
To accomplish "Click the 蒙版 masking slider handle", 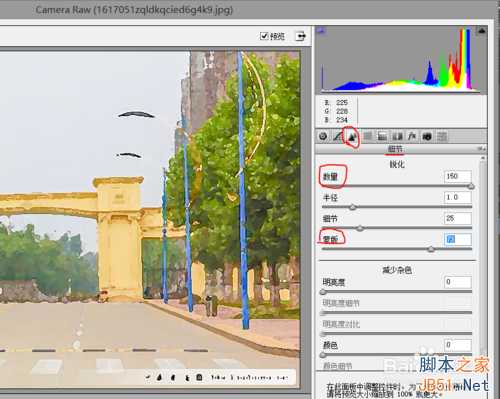I will click(431, 249).
